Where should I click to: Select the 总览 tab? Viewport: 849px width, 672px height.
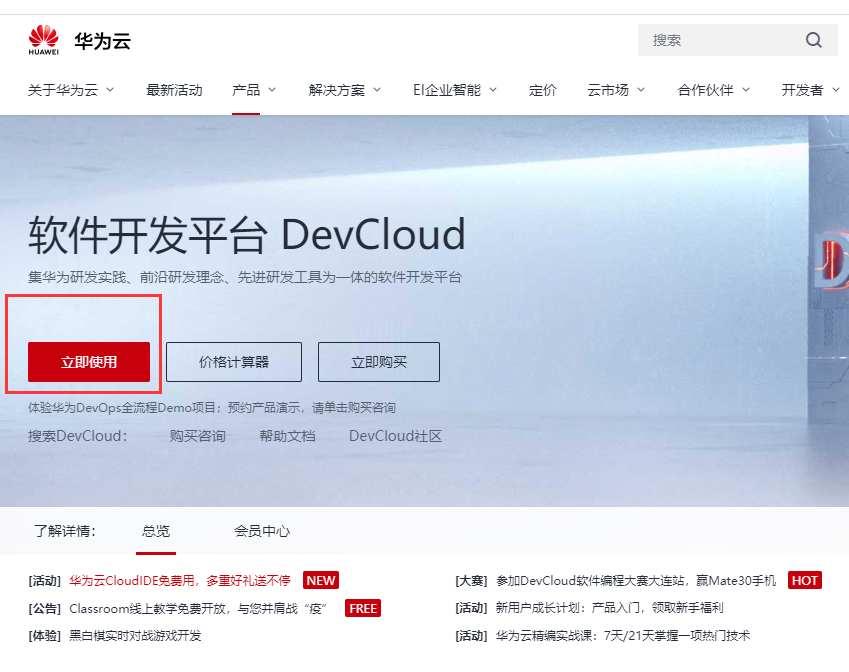pyautogui.click(x=156, y=531)
